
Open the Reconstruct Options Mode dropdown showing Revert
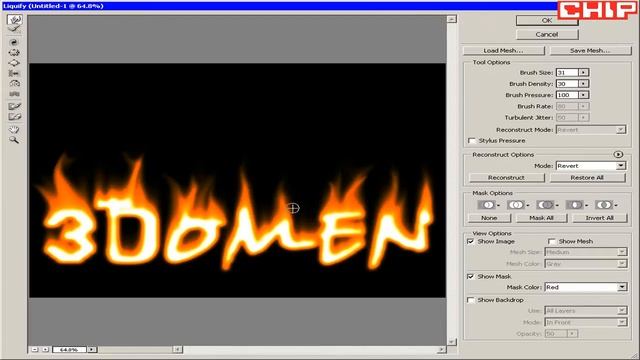(591, 166)
